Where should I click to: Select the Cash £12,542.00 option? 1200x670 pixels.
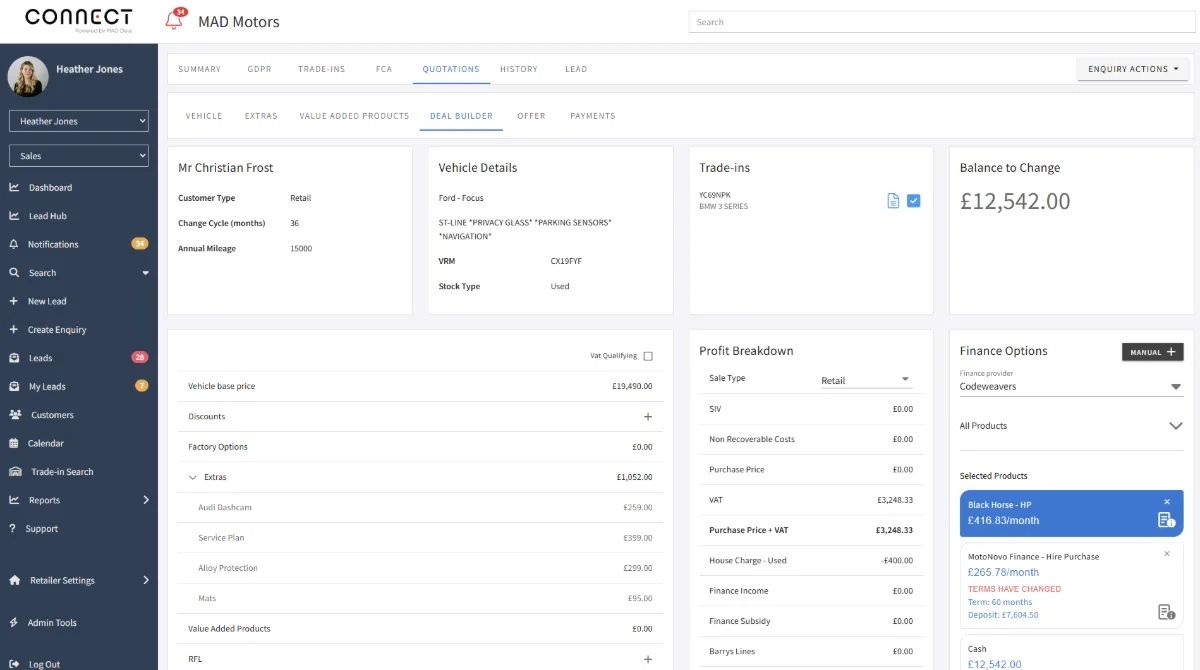pyautogui.click(x=1071, y=653)
